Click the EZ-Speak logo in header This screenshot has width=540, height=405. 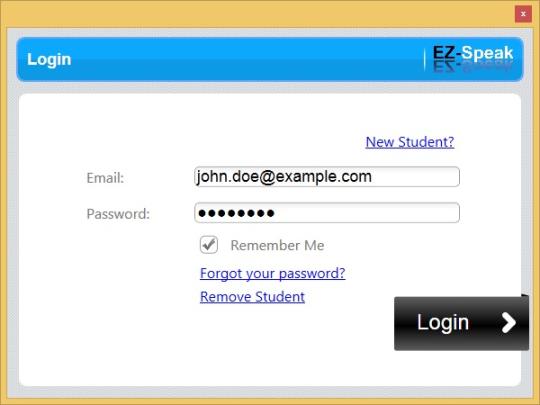tap(473, 58)
